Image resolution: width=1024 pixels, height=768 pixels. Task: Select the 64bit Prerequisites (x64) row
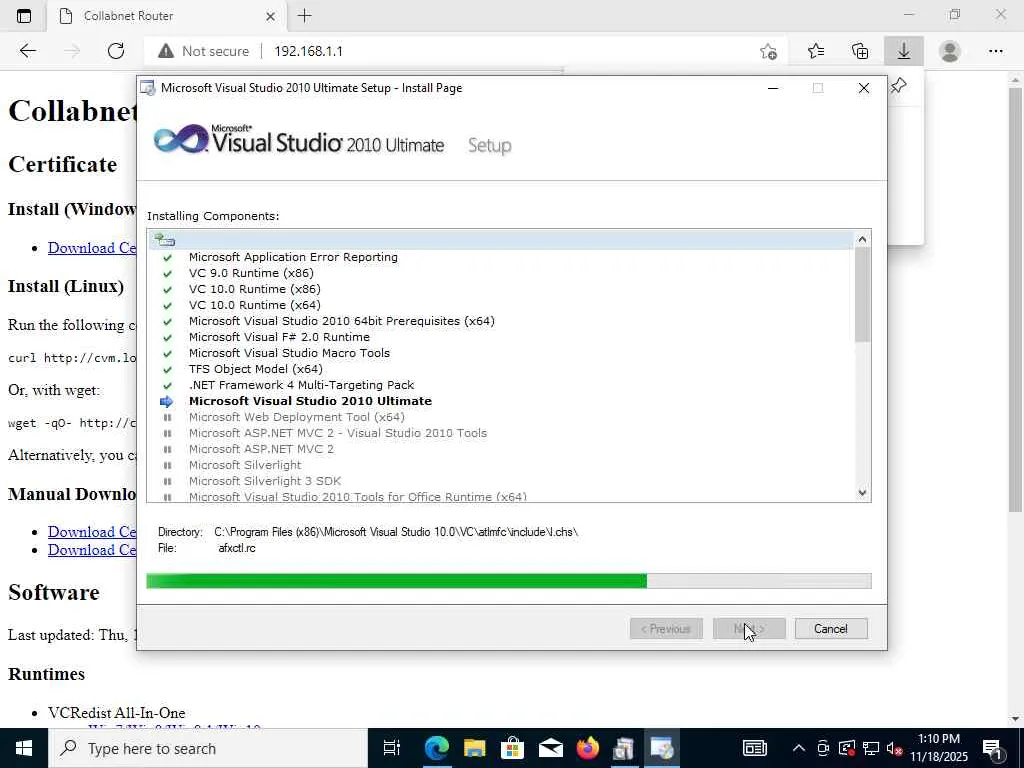coord(501,321)
